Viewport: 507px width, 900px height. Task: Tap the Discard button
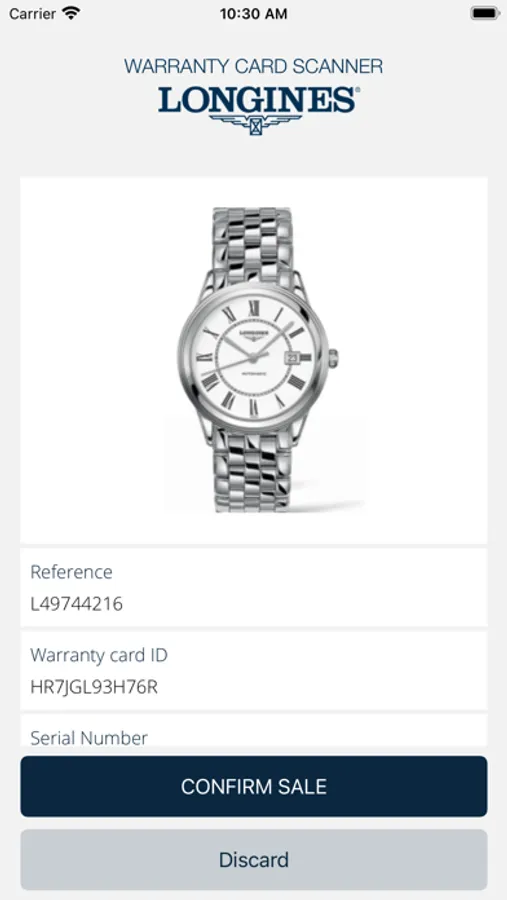coord(254,859)
